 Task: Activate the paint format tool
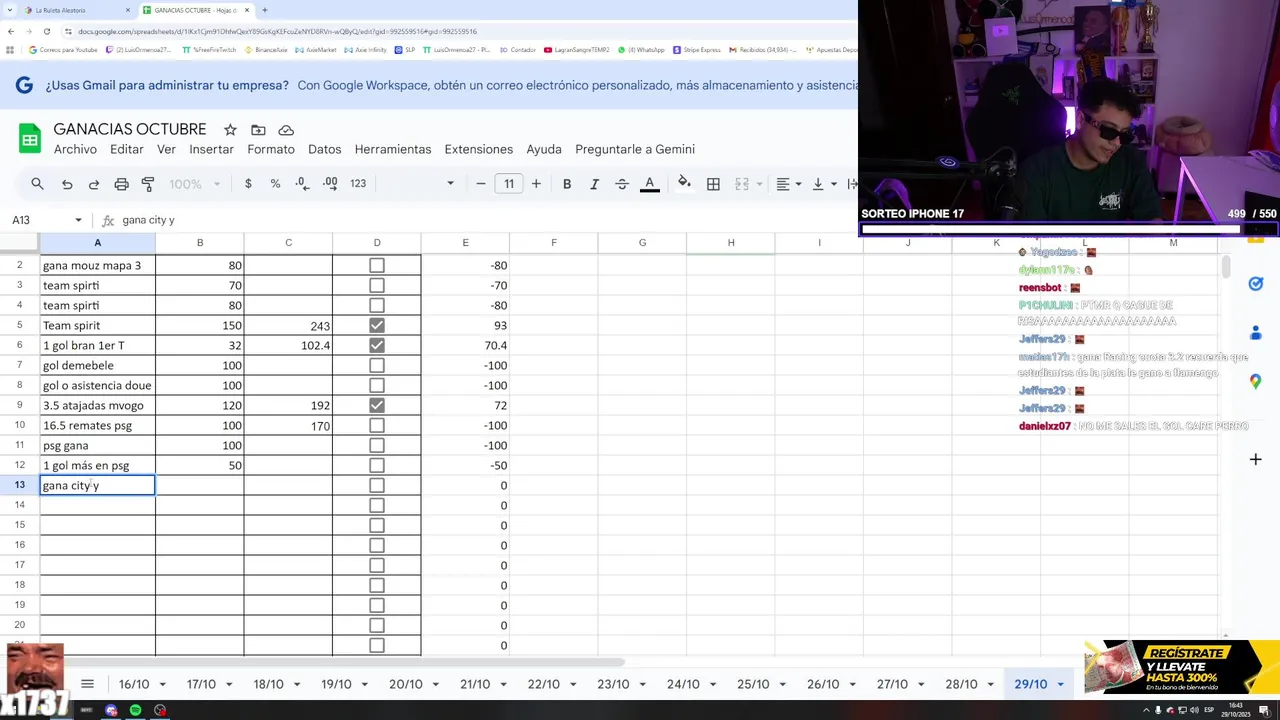pos(148,184)
